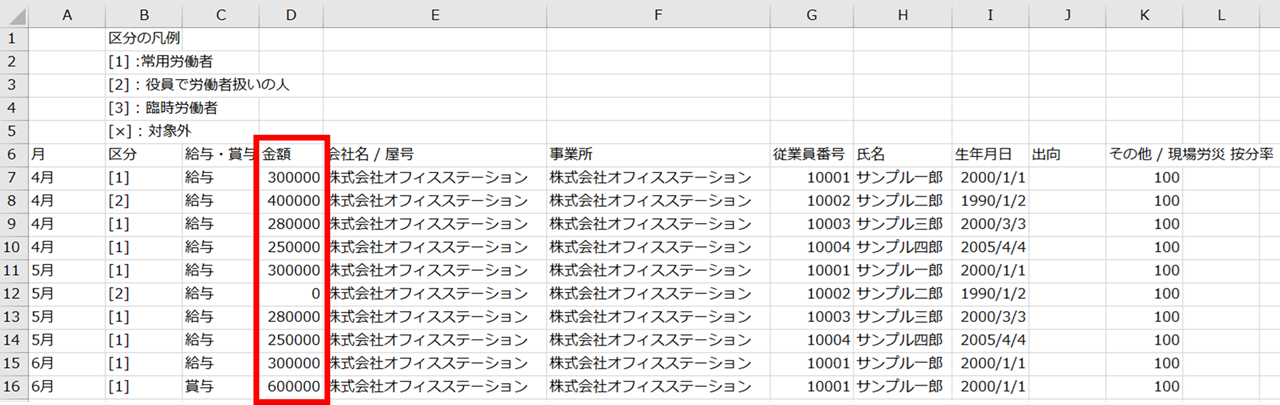The image size is (1280, 405).
Task: Click employee number 10004 in row 14
Action: 811,340
